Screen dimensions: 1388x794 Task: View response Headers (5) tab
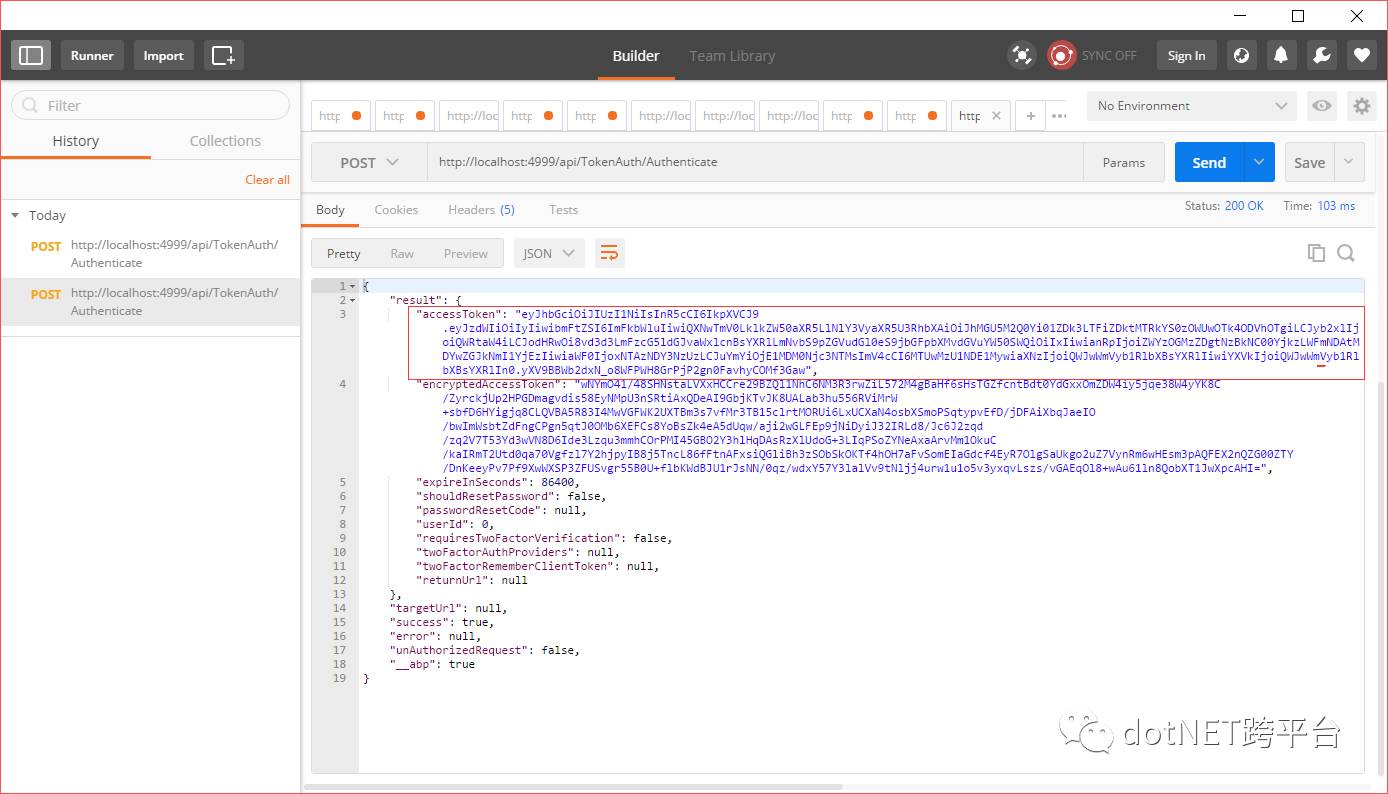481,209
